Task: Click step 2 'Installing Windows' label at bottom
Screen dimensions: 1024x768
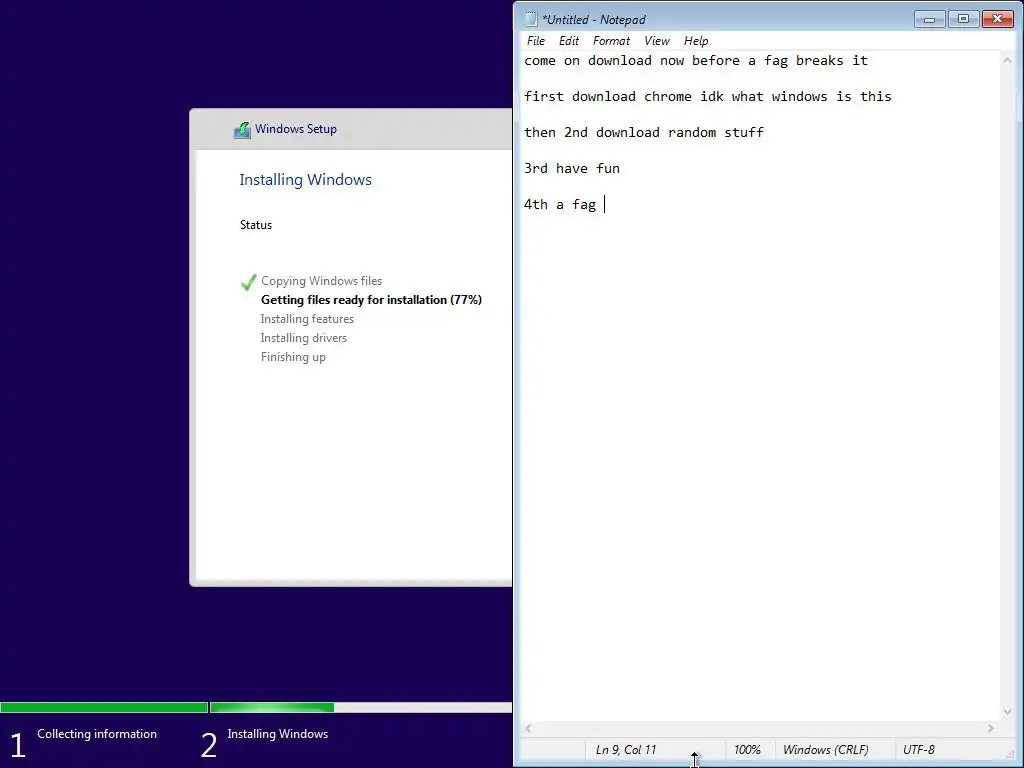Action: (x=278, y=734)
